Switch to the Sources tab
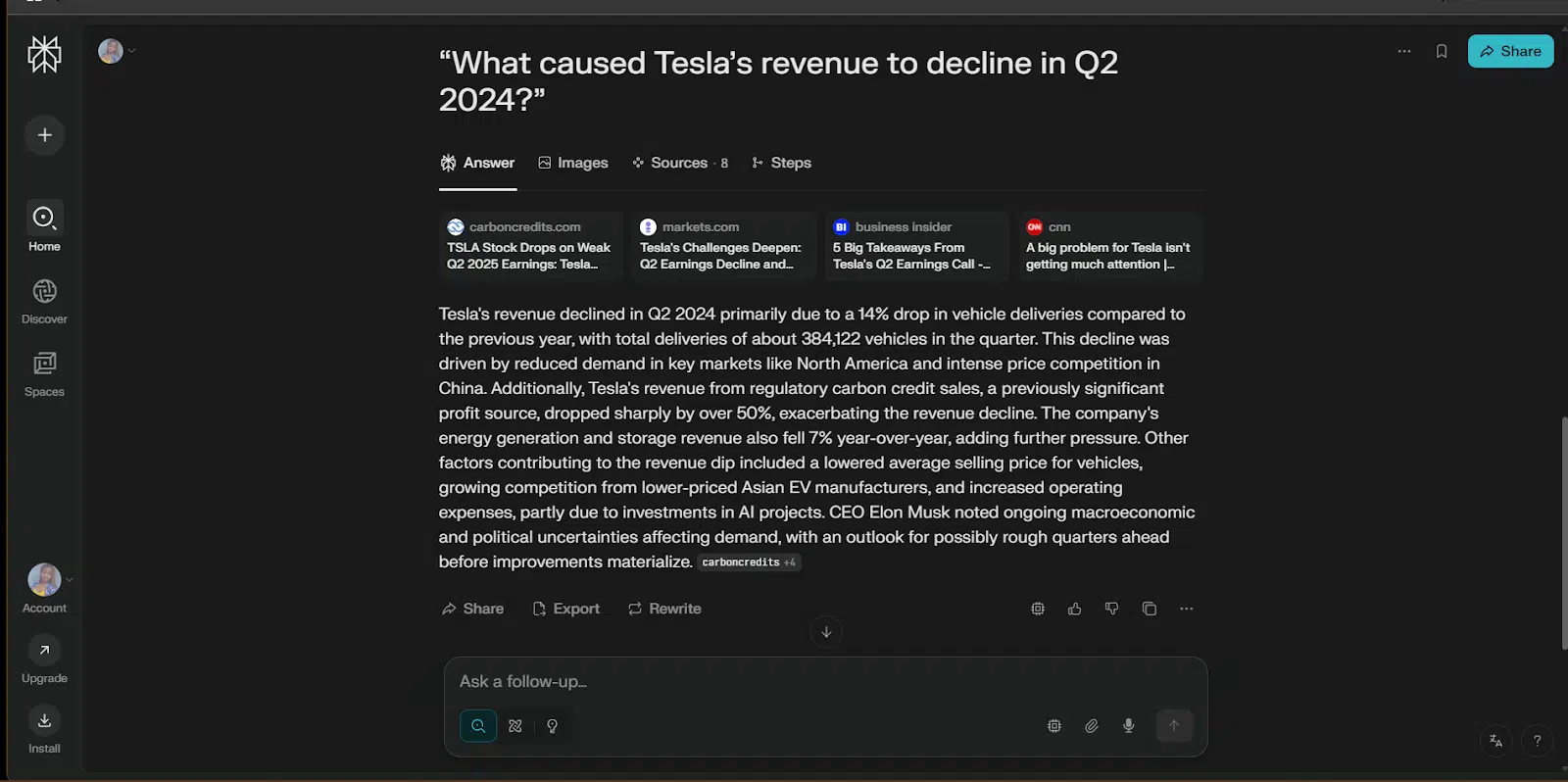This screenshot has height=782, width=1568. click(x=680, y=163)
